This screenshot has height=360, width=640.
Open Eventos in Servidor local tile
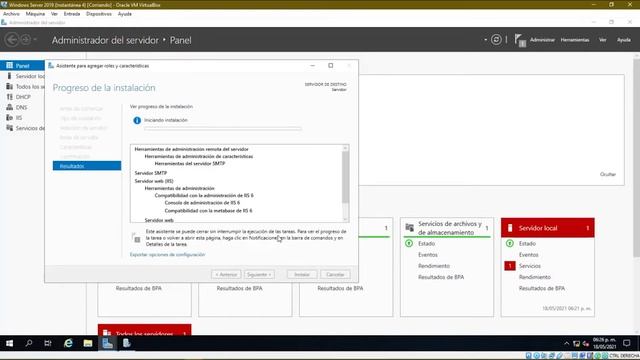[x=529, y=255]
